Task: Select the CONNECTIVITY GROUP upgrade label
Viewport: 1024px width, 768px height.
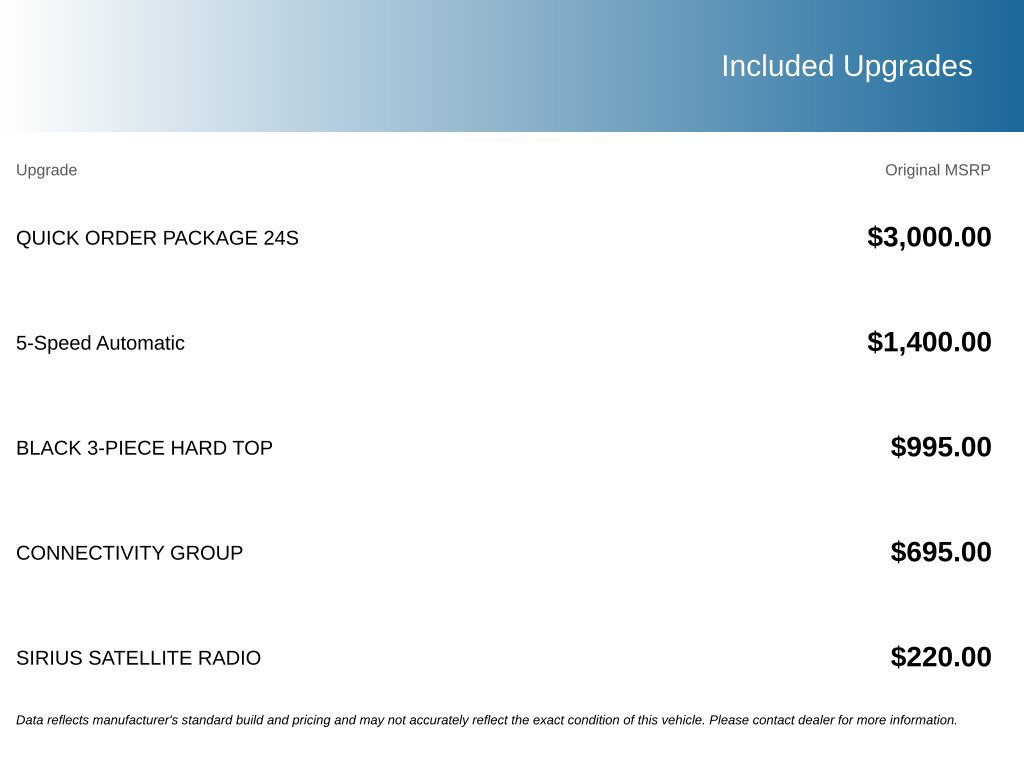Action: tap(129, 553)
